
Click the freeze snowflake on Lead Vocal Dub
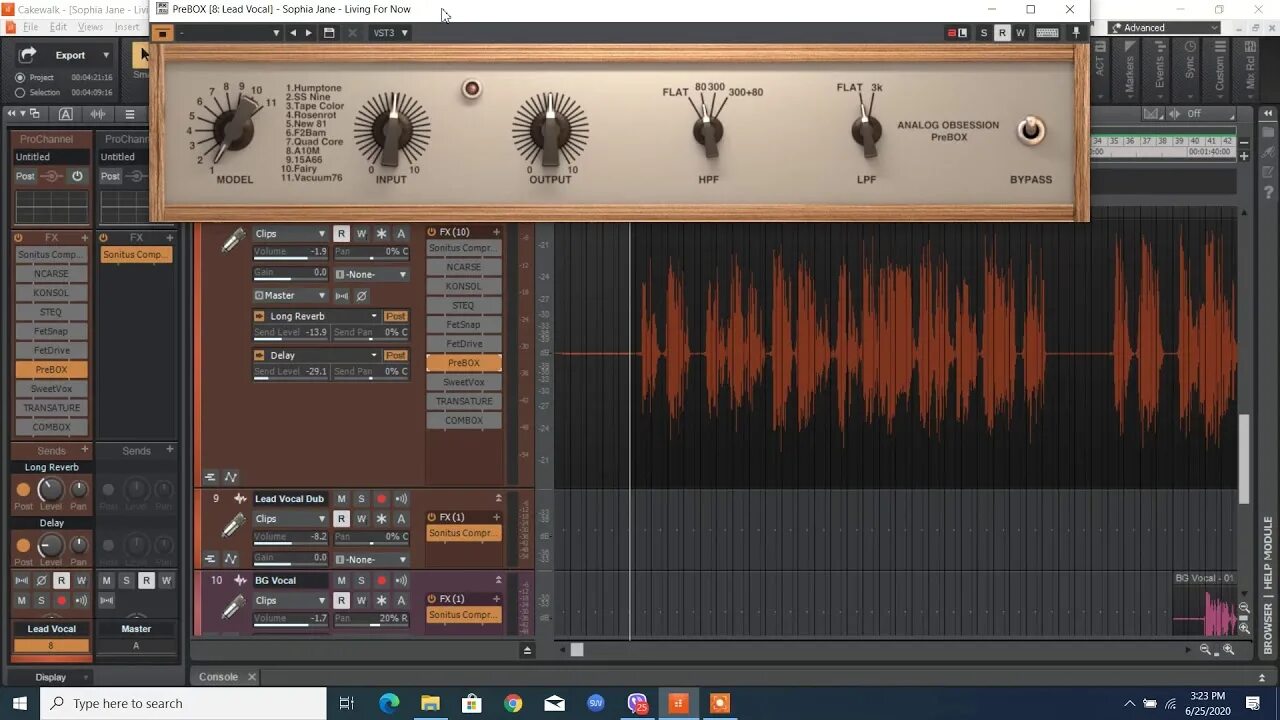point(381,518)
